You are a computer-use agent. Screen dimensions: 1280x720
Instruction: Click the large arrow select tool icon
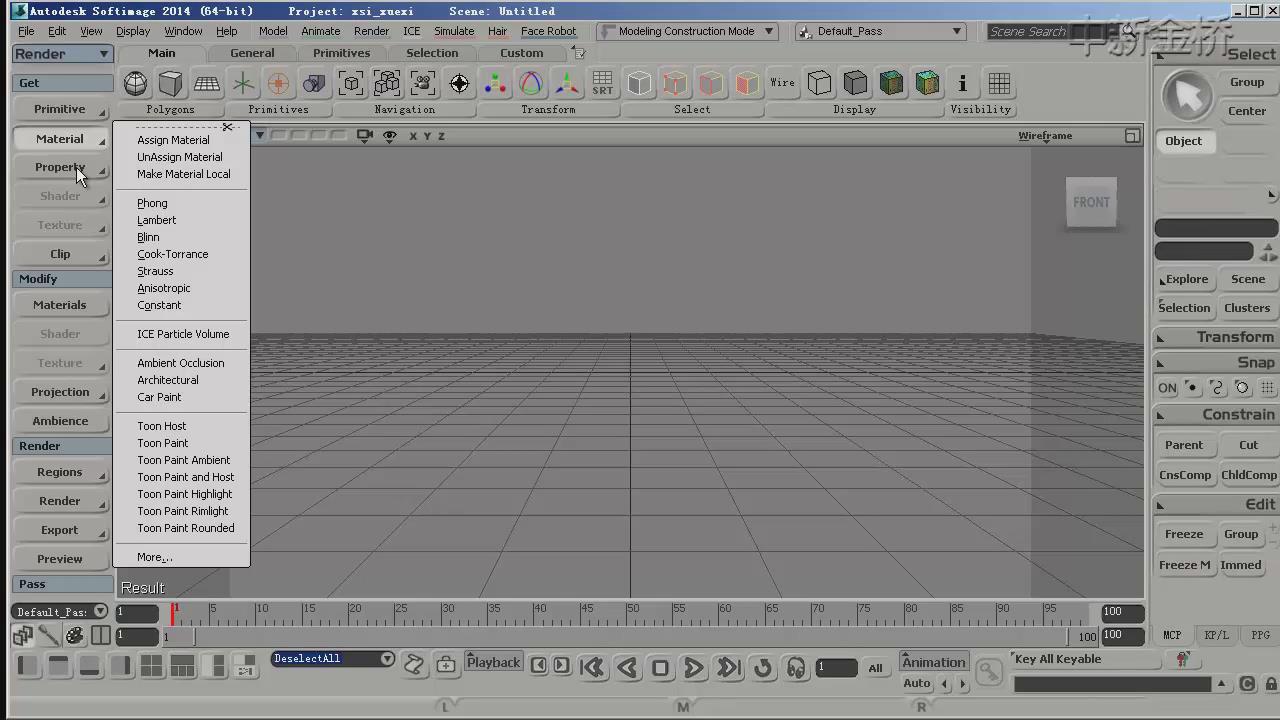pyautogui.click(x=1187, y=97)
